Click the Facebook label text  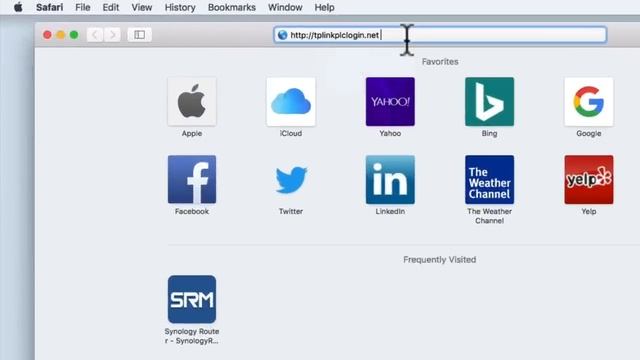[192, 211]
